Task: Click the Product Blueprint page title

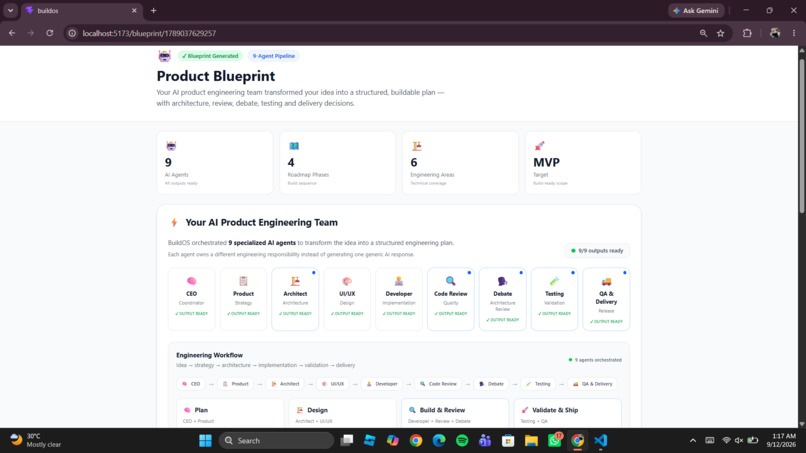Action: (215, 76)
